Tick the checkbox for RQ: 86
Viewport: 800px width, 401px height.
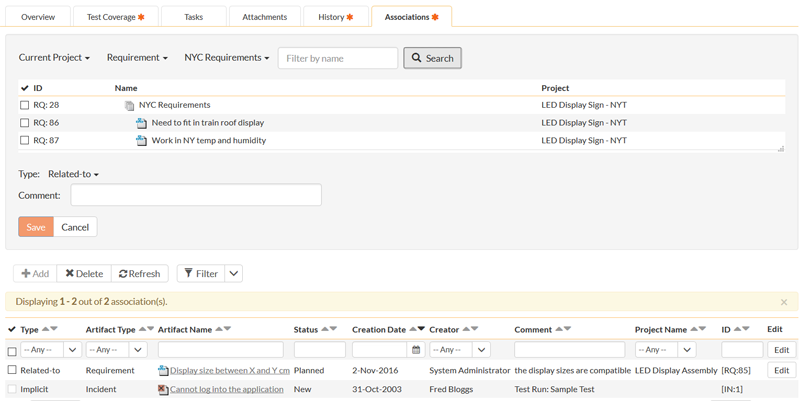25,123
